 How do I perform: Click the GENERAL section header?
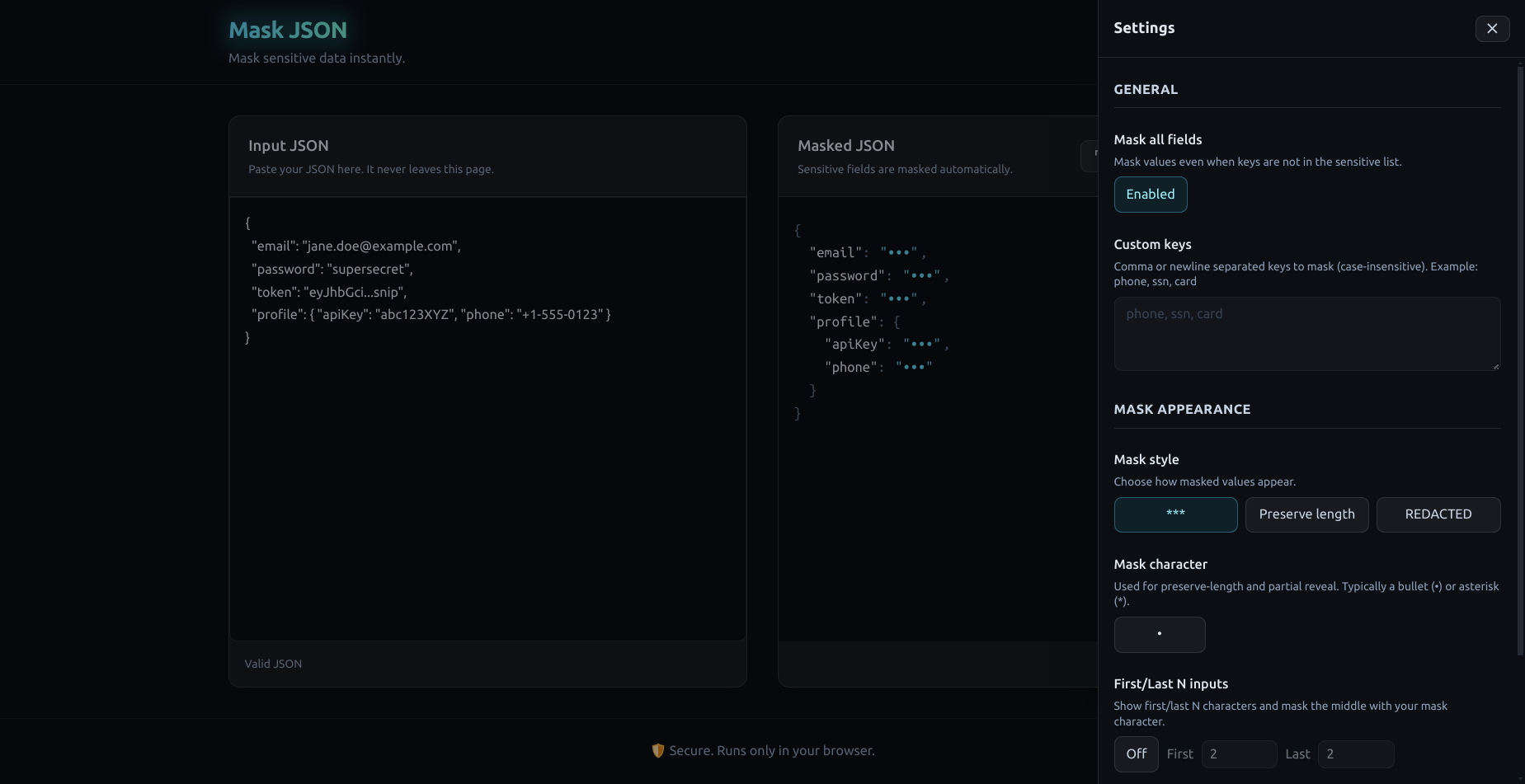pyautogui.click(x=1146, y=90)
